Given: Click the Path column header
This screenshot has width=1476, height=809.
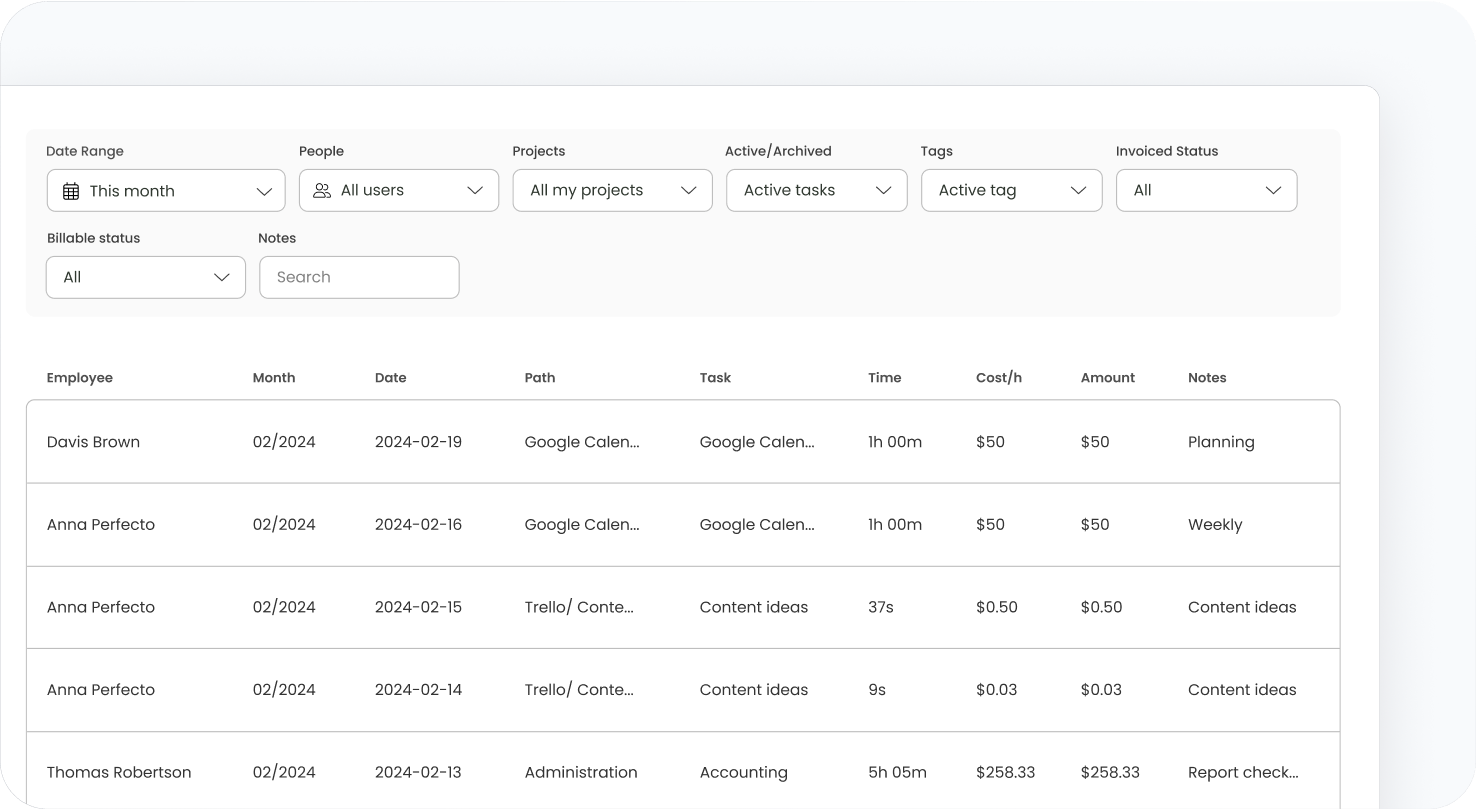Looking at the screenshot, I should click(x=540, y=378).
